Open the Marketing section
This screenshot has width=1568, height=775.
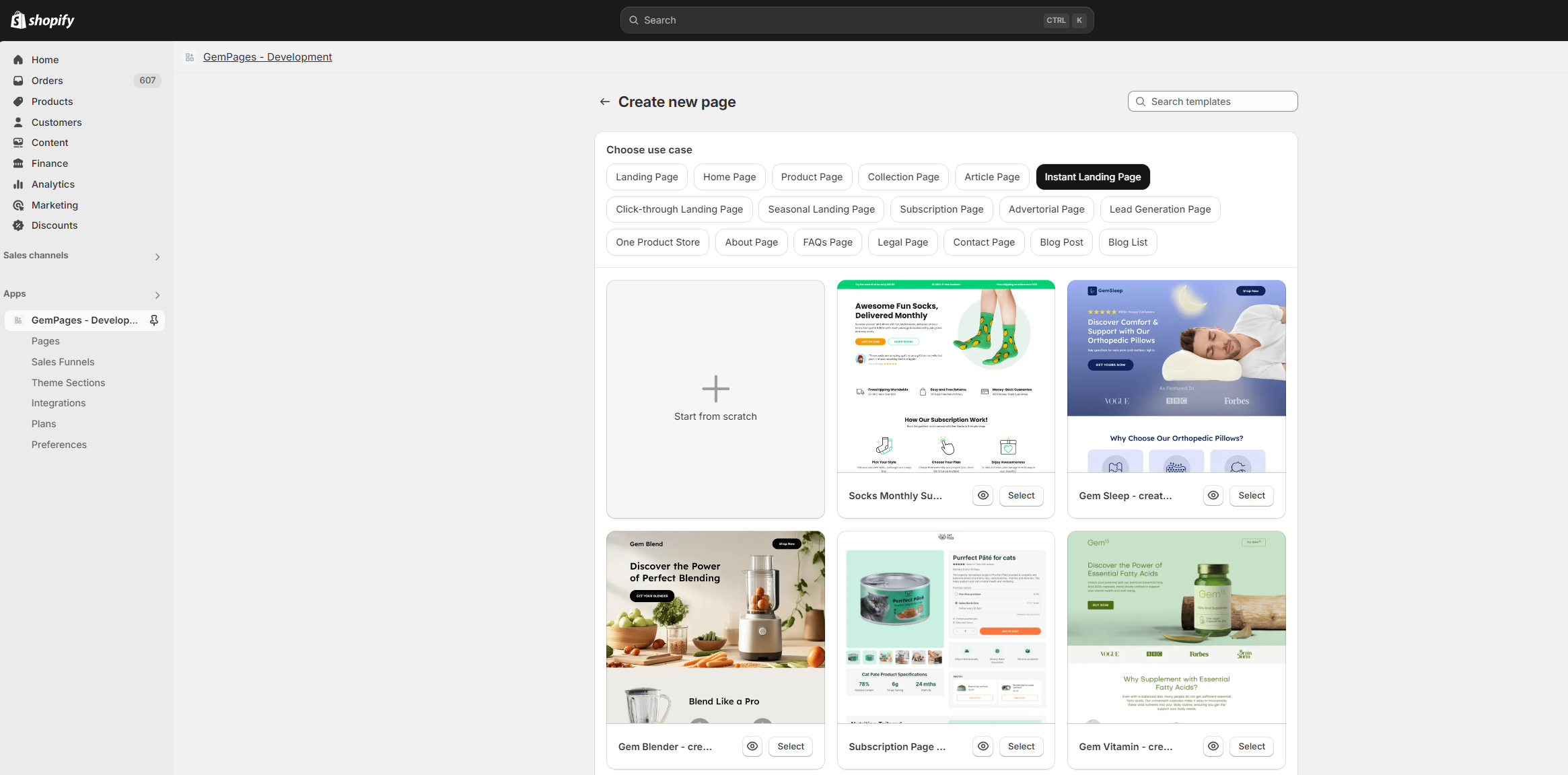55,205
